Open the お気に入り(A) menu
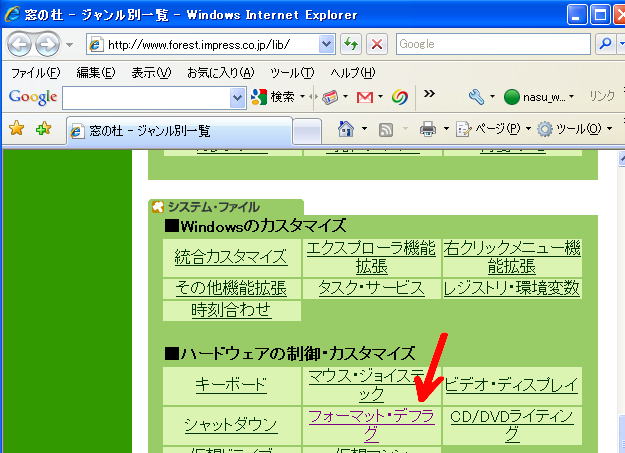Screen dimensions: 625x453 click(x=220, y=73)
